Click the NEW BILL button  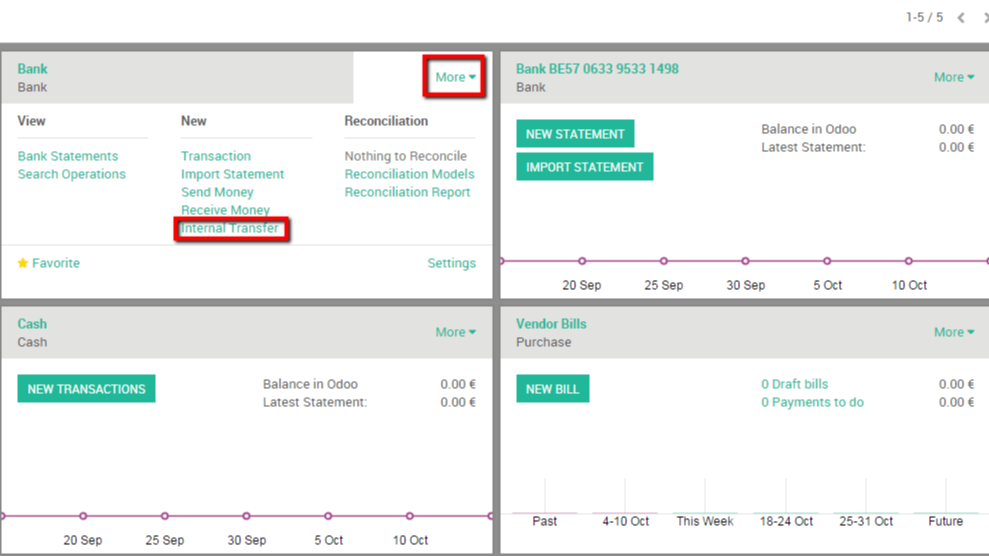pyautogui.click(x=552, y=389)
